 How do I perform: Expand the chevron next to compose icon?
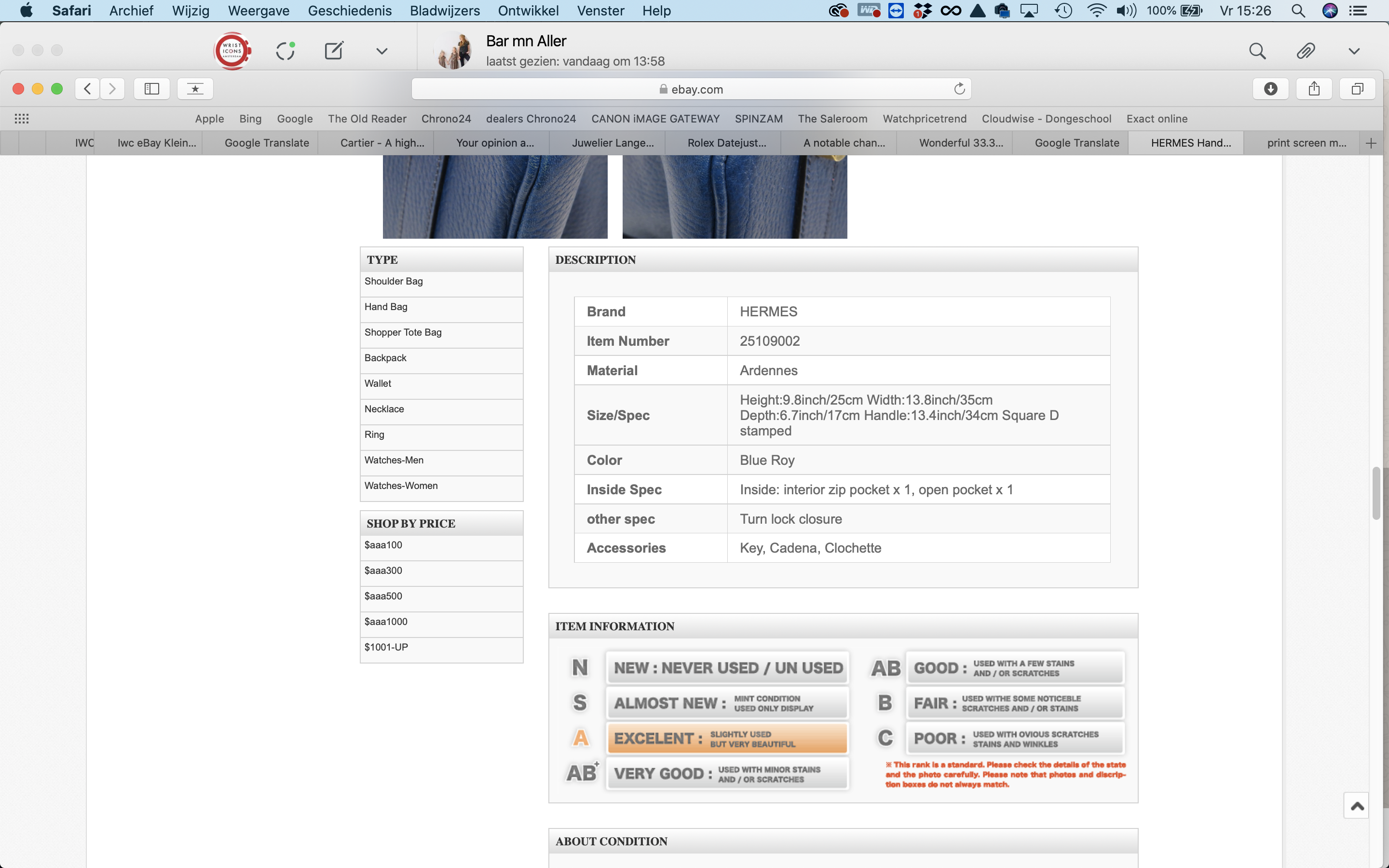point(381,51)
